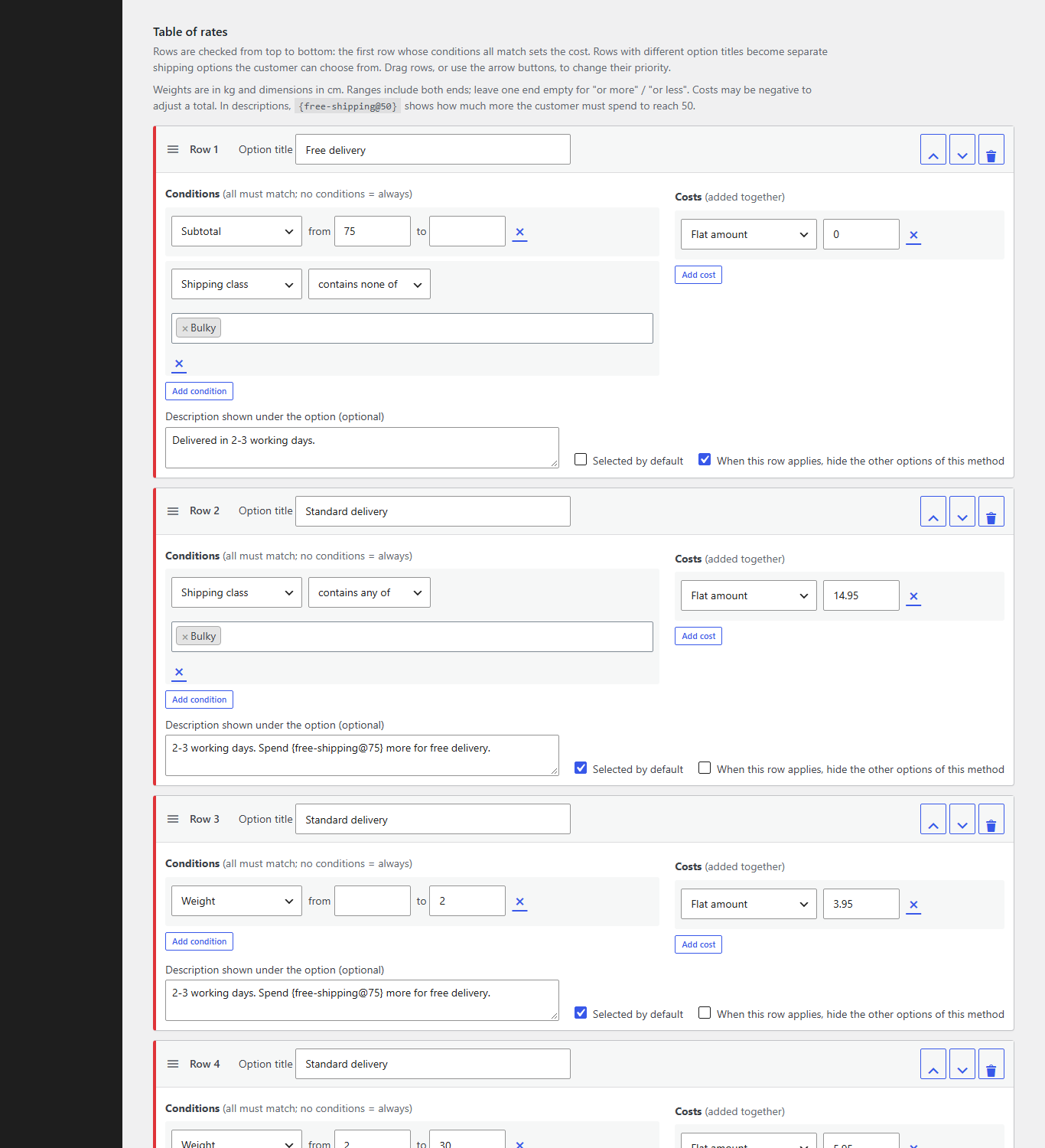Image resolution: width=1045 pixels, height=1148 pixels.
Task: Remove Subtotal condition in Row 1
Action: click(x=520, y=232)
